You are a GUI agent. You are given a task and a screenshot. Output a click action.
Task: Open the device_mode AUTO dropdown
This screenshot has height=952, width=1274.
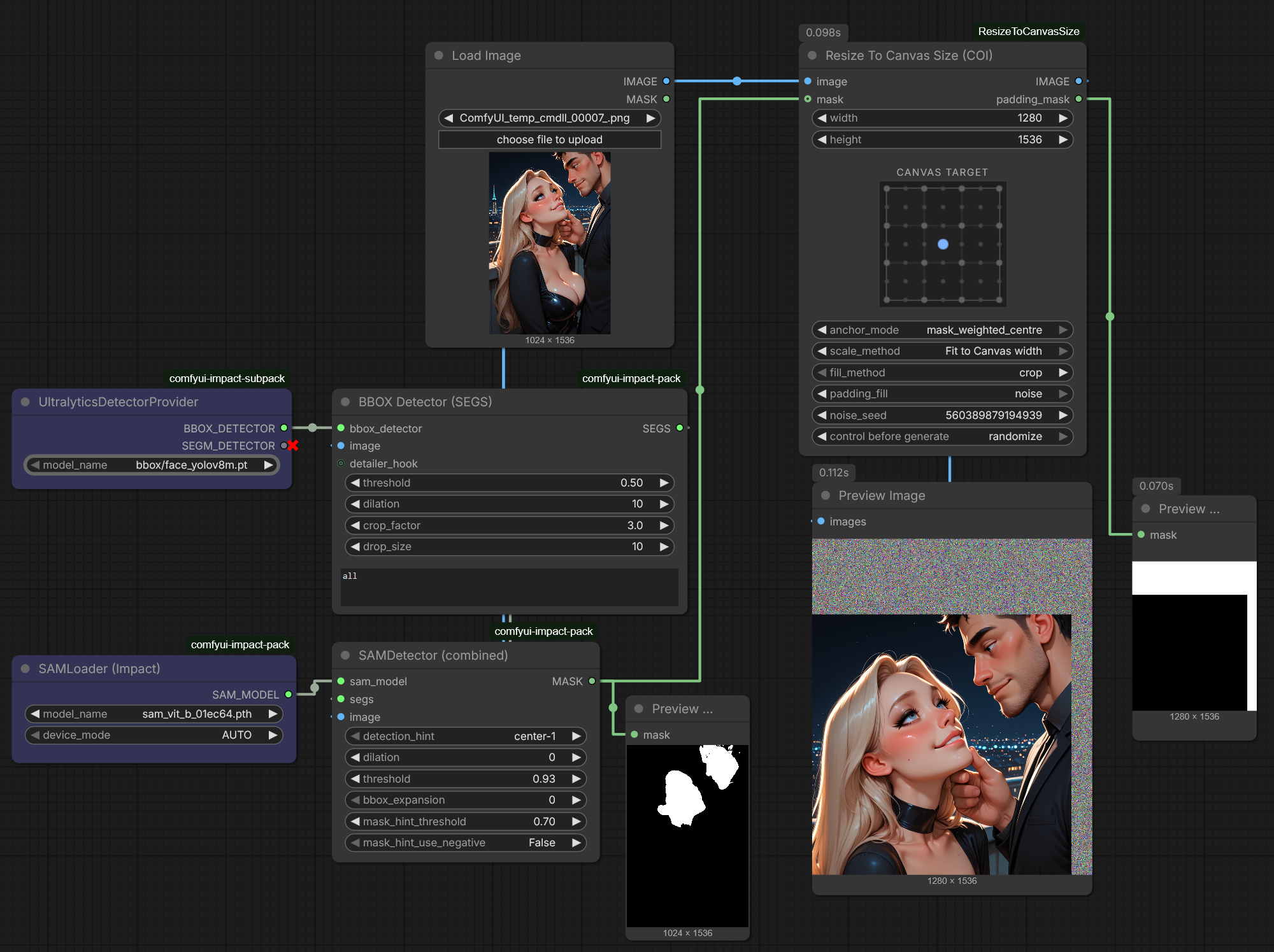point(154,735)
